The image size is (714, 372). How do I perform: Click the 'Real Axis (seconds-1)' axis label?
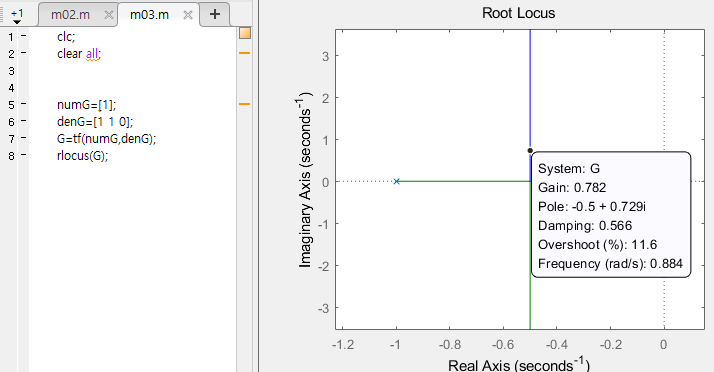[519, 364]
